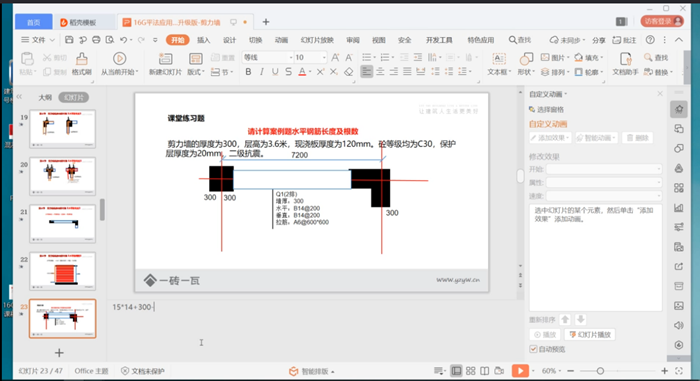Viewport: 700px width, 381px height.
Task: Select slide 22 thumbnail
Action: (62, 271)
